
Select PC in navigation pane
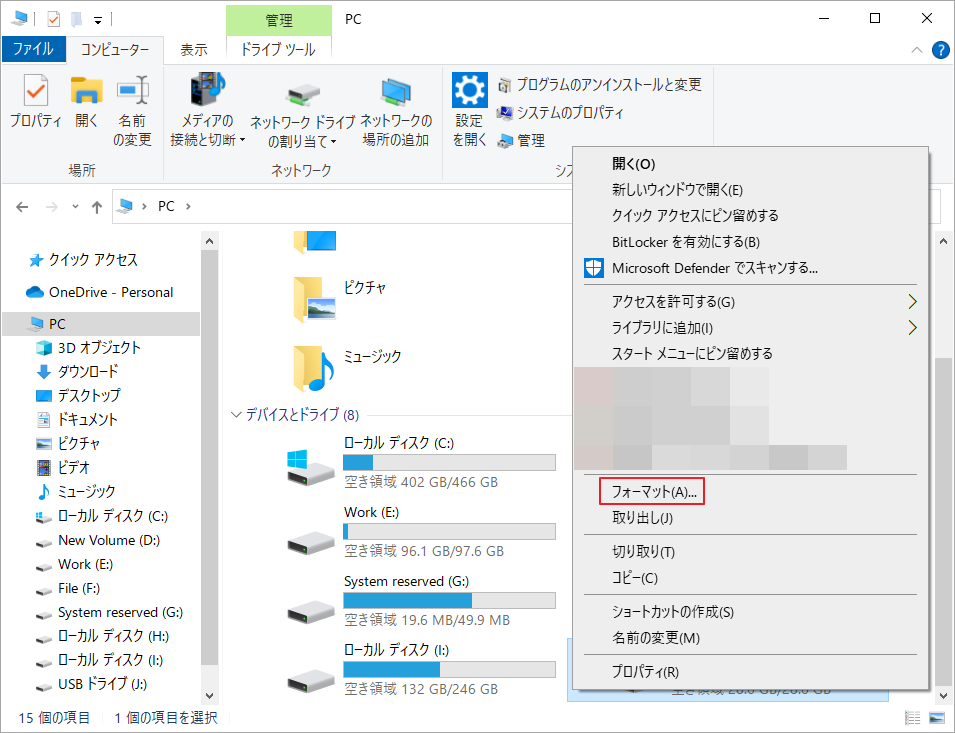click(x=101, y=324)
